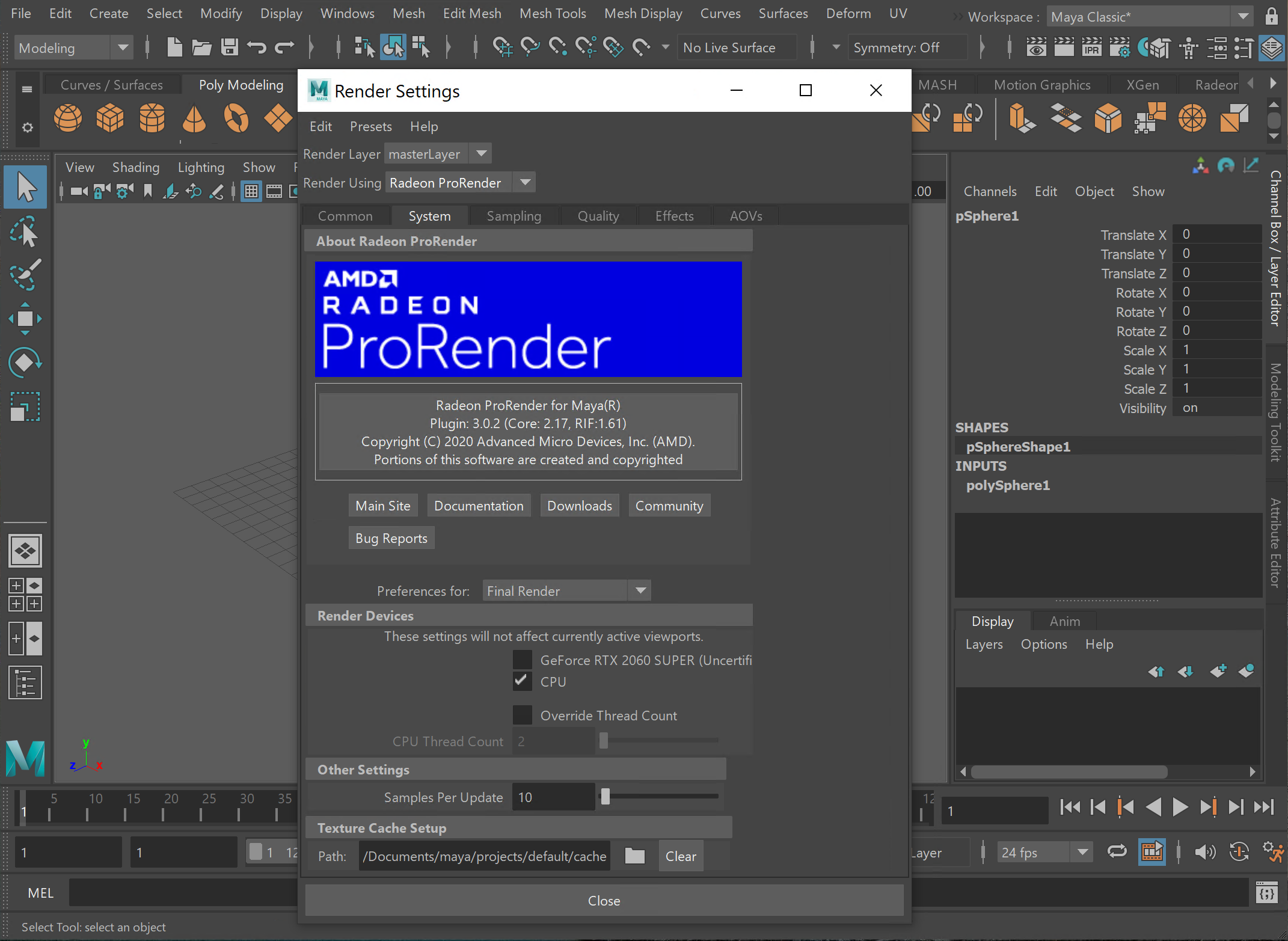Uncheck the CPU render device
This screenshot has width=1288, height=941.
(x=522, y=681)
